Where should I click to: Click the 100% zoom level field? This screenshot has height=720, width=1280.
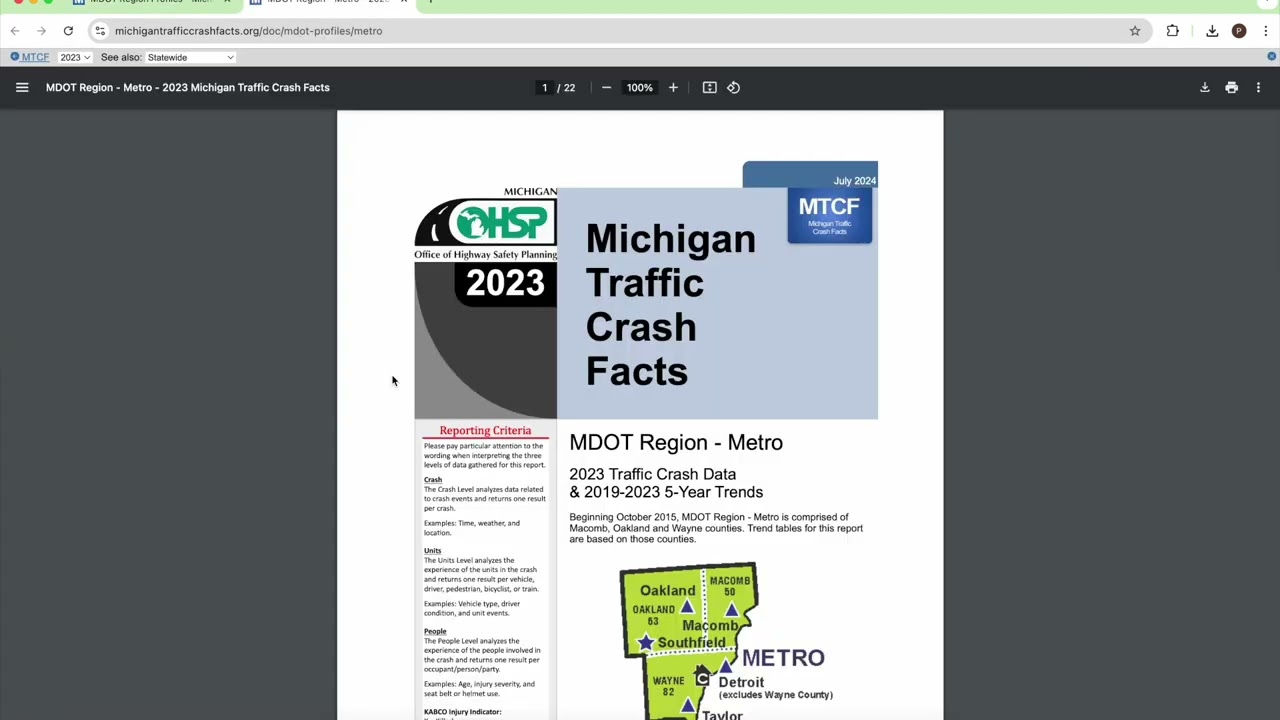(x=640, y=88)
